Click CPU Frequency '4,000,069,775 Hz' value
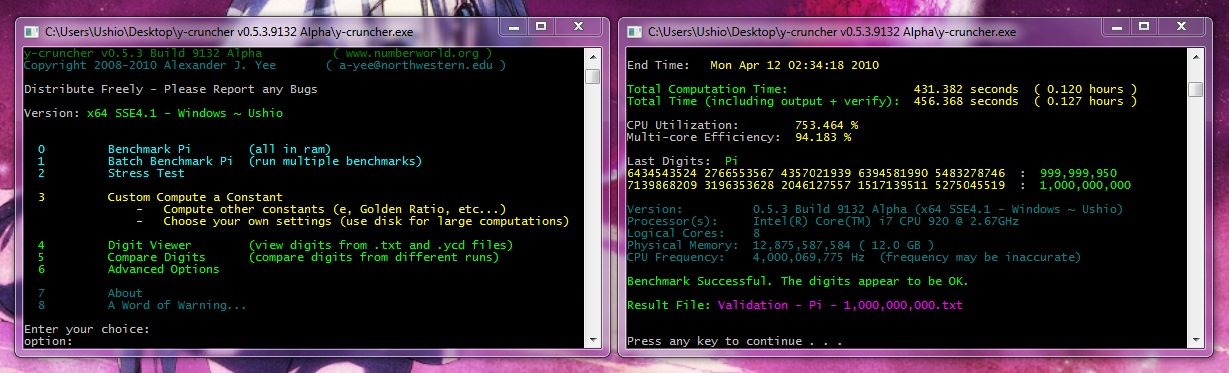1229x373 pixels. pos(813,257)
